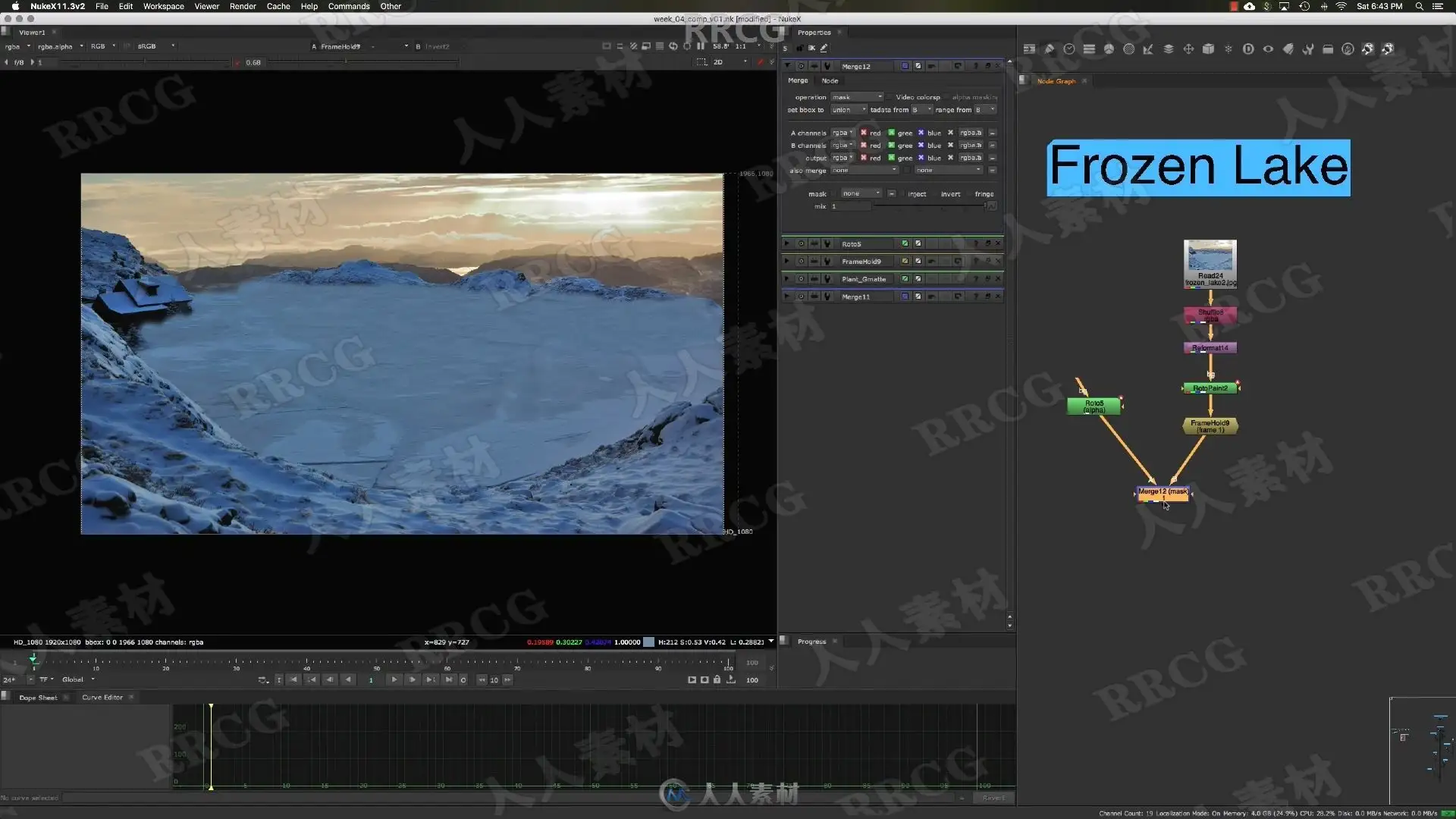Click the Revert button in Curve Editor
Screen dimensions: 1456x819
click(993, 798)
